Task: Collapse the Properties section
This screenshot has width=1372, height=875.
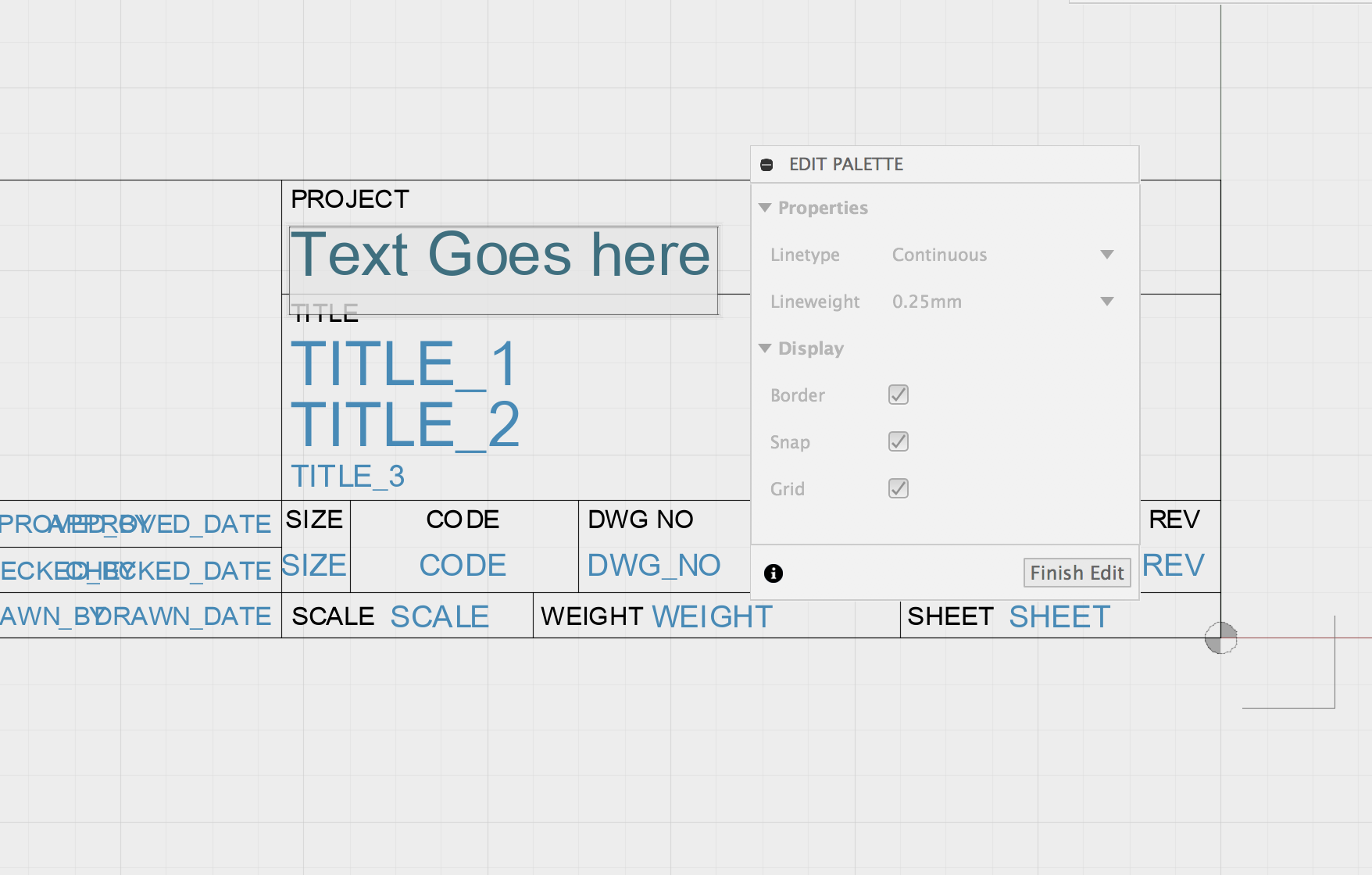Action: [765, 208]
